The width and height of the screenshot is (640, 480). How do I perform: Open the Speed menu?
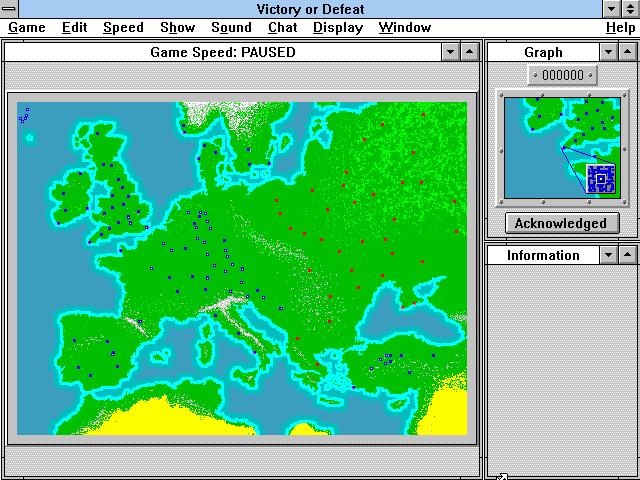click(123, 28)
